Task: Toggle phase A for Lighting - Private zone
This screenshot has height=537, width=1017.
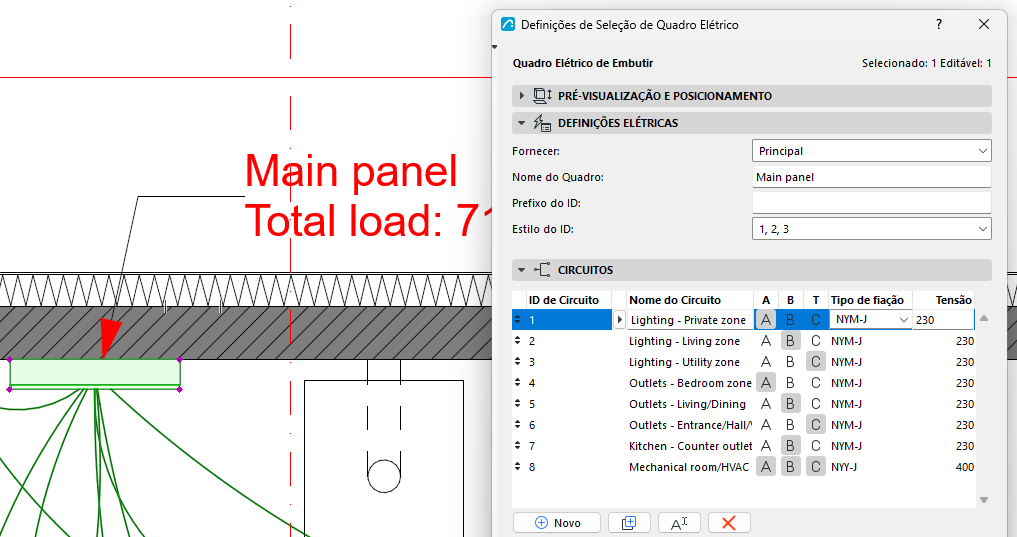Action: (x=766, y=320)
